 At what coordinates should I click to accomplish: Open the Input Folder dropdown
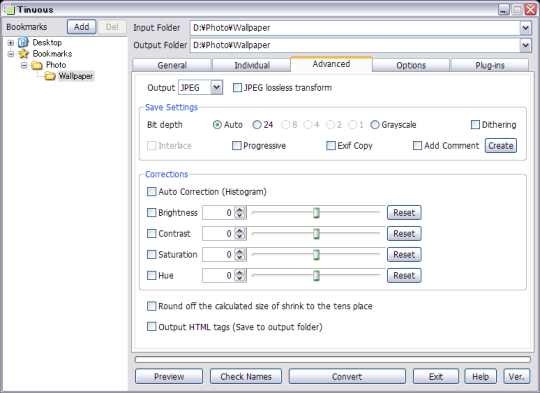click(x=526, y=28)
